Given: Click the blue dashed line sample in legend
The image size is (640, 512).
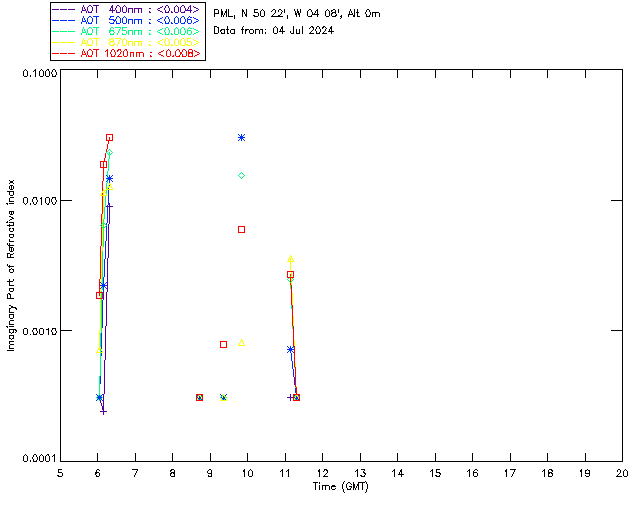Looking at the screenshot, I should 64,20.
